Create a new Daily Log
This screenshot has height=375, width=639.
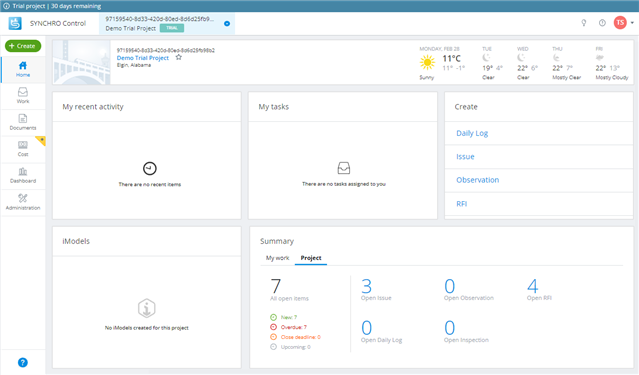[x=472, y=133]
